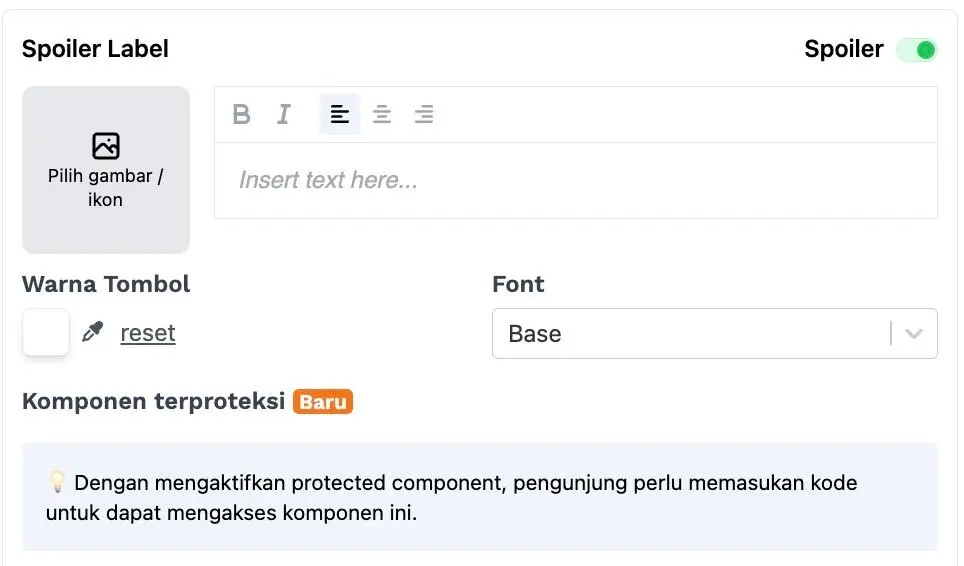Click the orange Baru badge

(323, 402)
